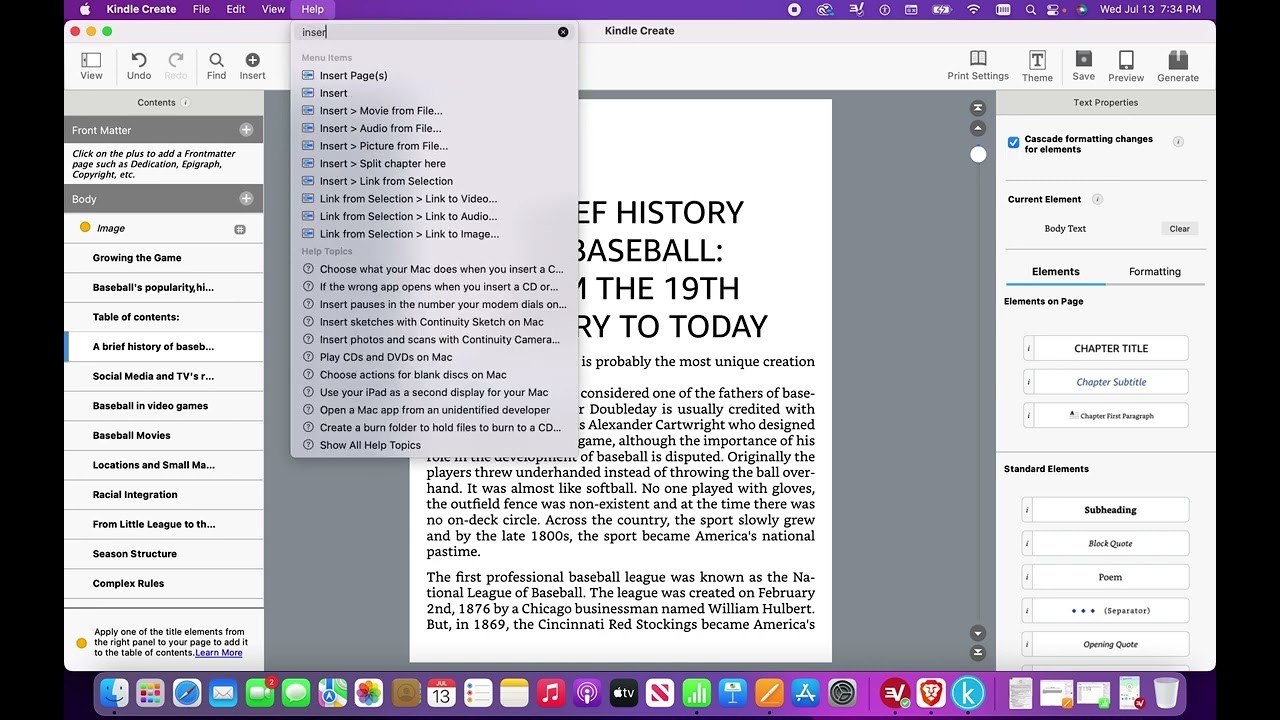Clear the help search field
The image size is (1280, 720).
563,32
